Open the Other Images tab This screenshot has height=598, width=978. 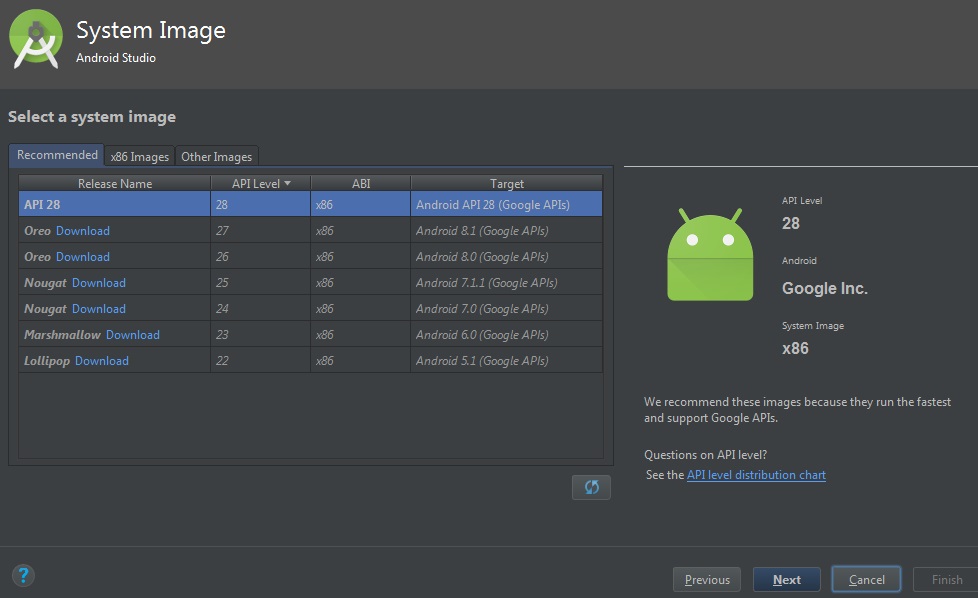216,156
